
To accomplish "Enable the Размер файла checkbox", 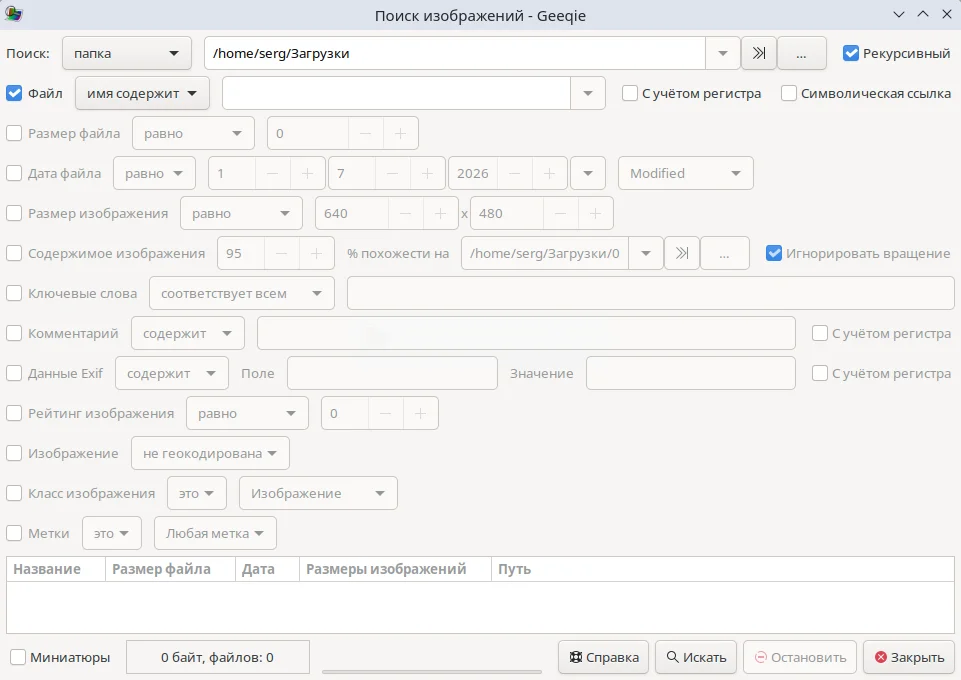I will click(x=14, y=133).
